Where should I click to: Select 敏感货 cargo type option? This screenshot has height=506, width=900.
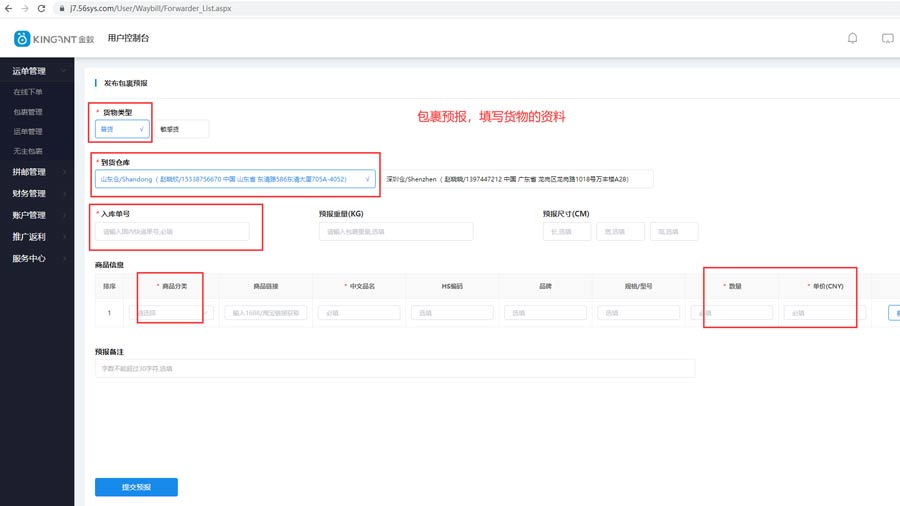pyautogui.click(x=181, y=129)
